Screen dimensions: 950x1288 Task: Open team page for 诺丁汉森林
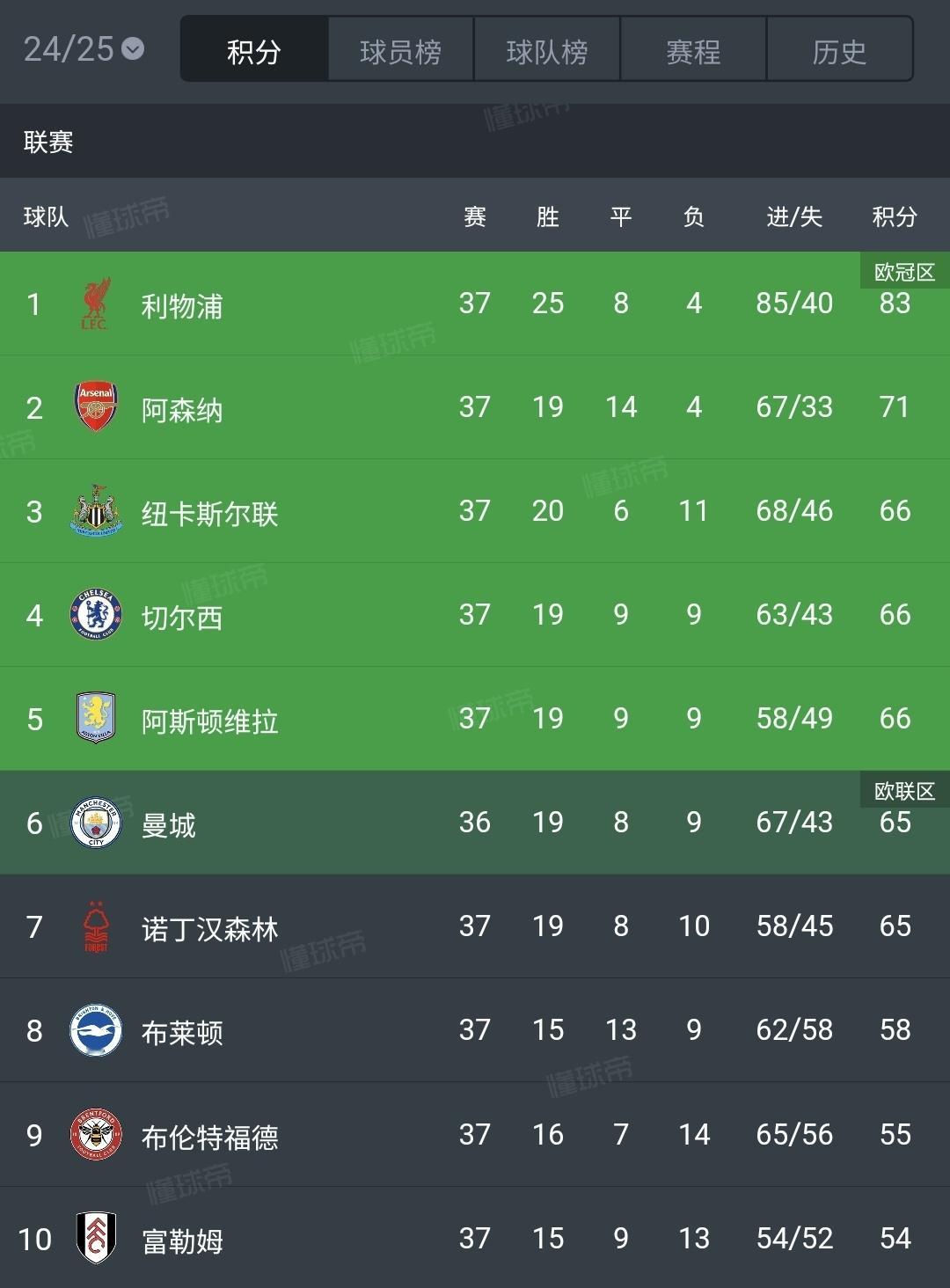coord(210,928)
